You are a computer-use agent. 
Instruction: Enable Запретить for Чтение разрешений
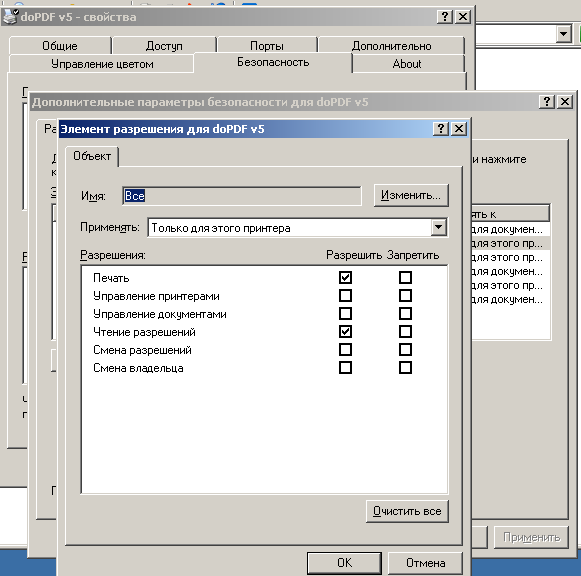[405, 332]
